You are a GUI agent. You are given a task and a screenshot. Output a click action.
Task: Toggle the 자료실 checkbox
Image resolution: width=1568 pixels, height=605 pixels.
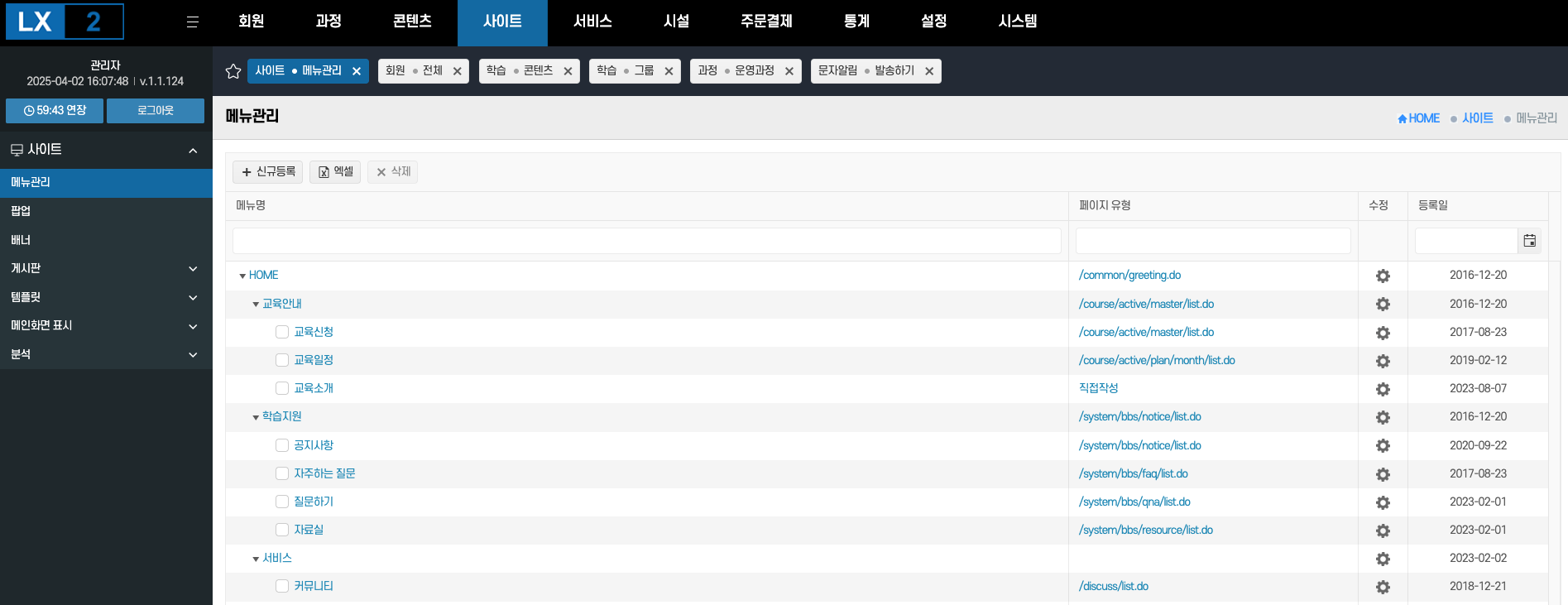pos(282,530)
